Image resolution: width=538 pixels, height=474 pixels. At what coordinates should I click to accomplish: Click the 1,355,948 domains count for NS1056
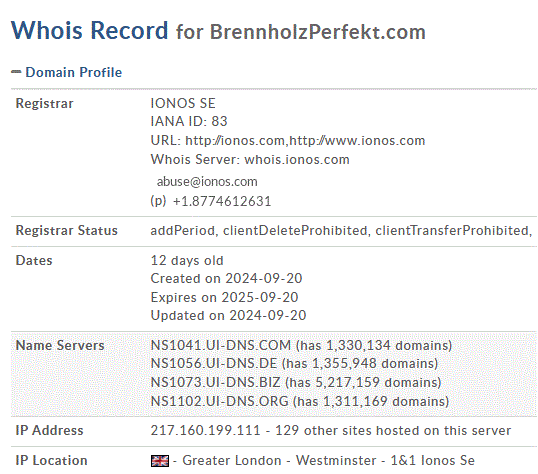(344, 363)
